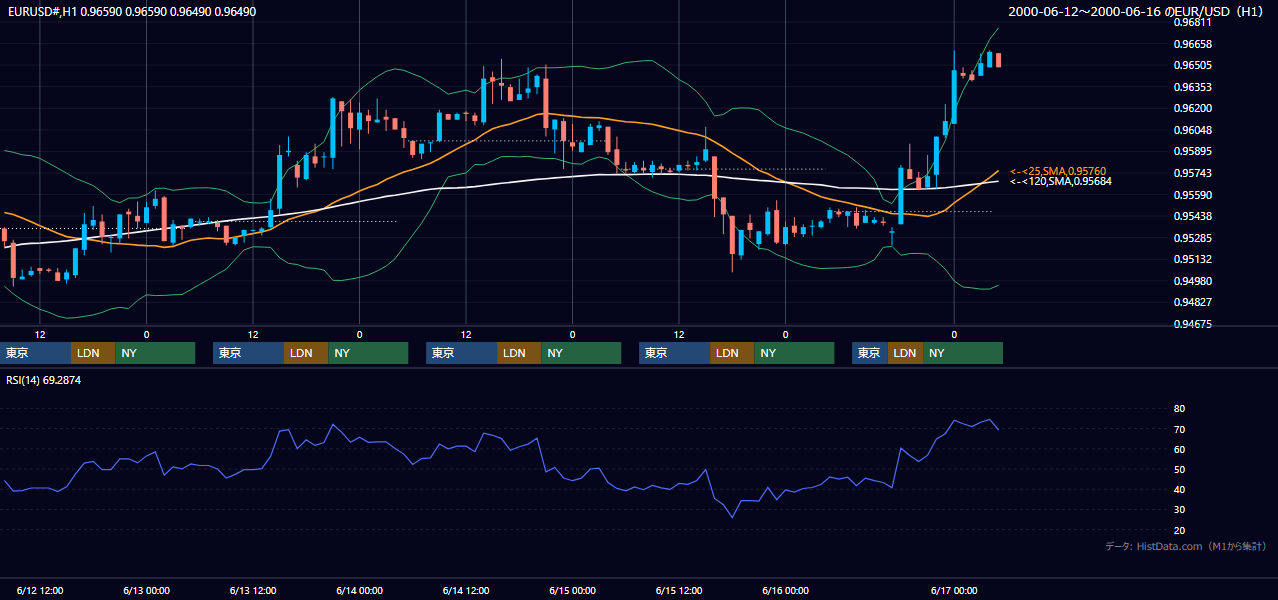Click the 6/17 00:00 time axis label
Image resolution: width=1278 pixels, height=600 pixels.
click(954, 590)
